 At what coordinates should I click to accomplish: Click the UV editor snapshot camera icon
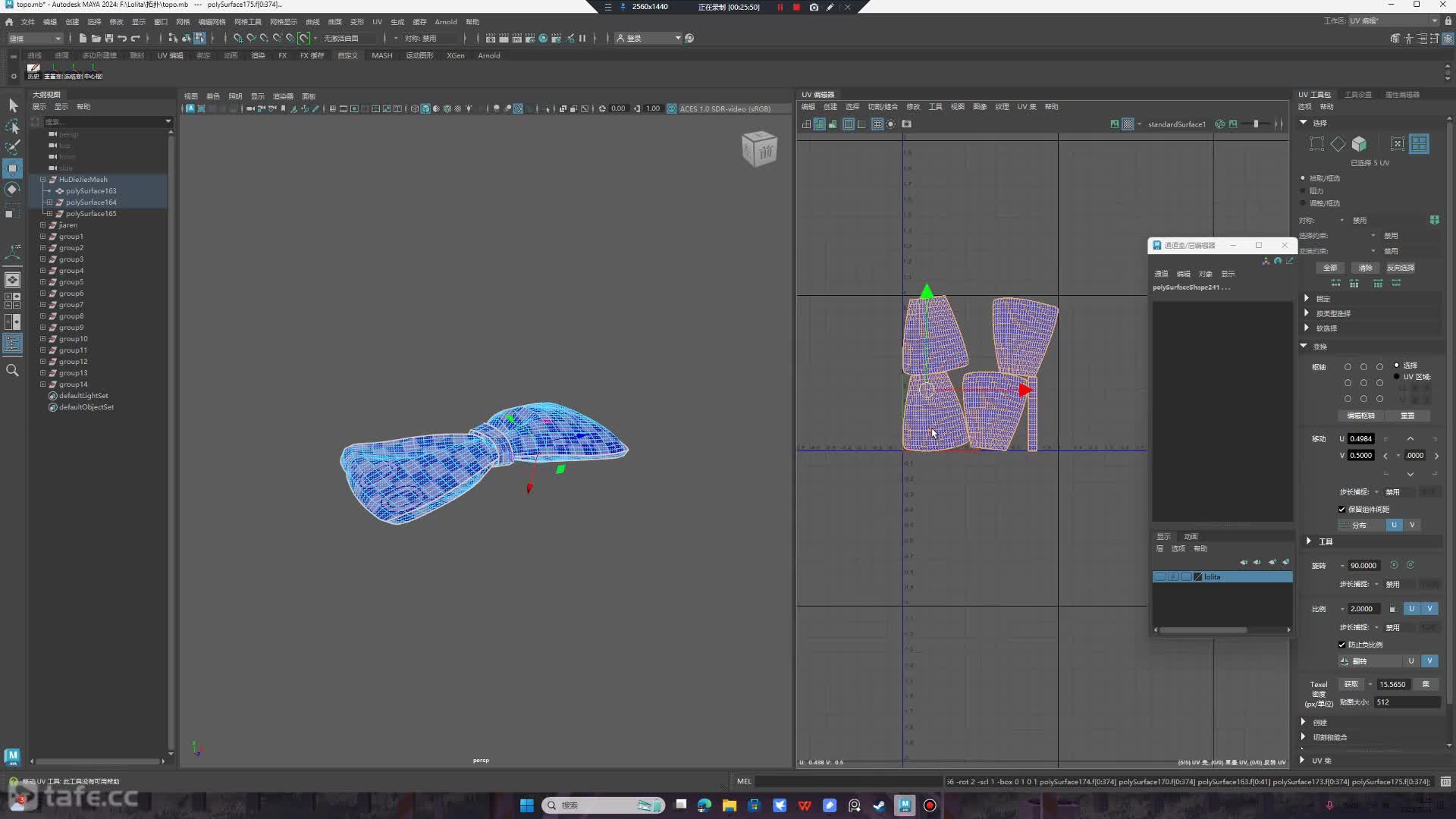coord(906,124)
